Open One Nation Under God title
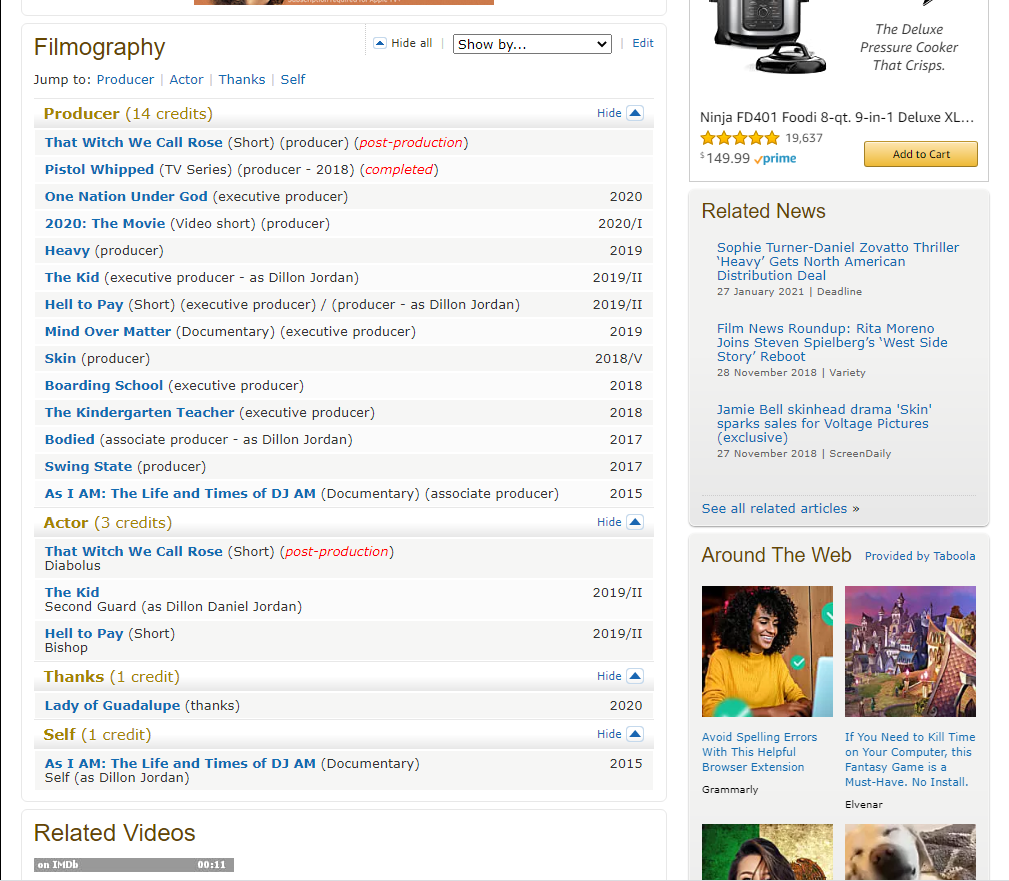 (125, 196)
